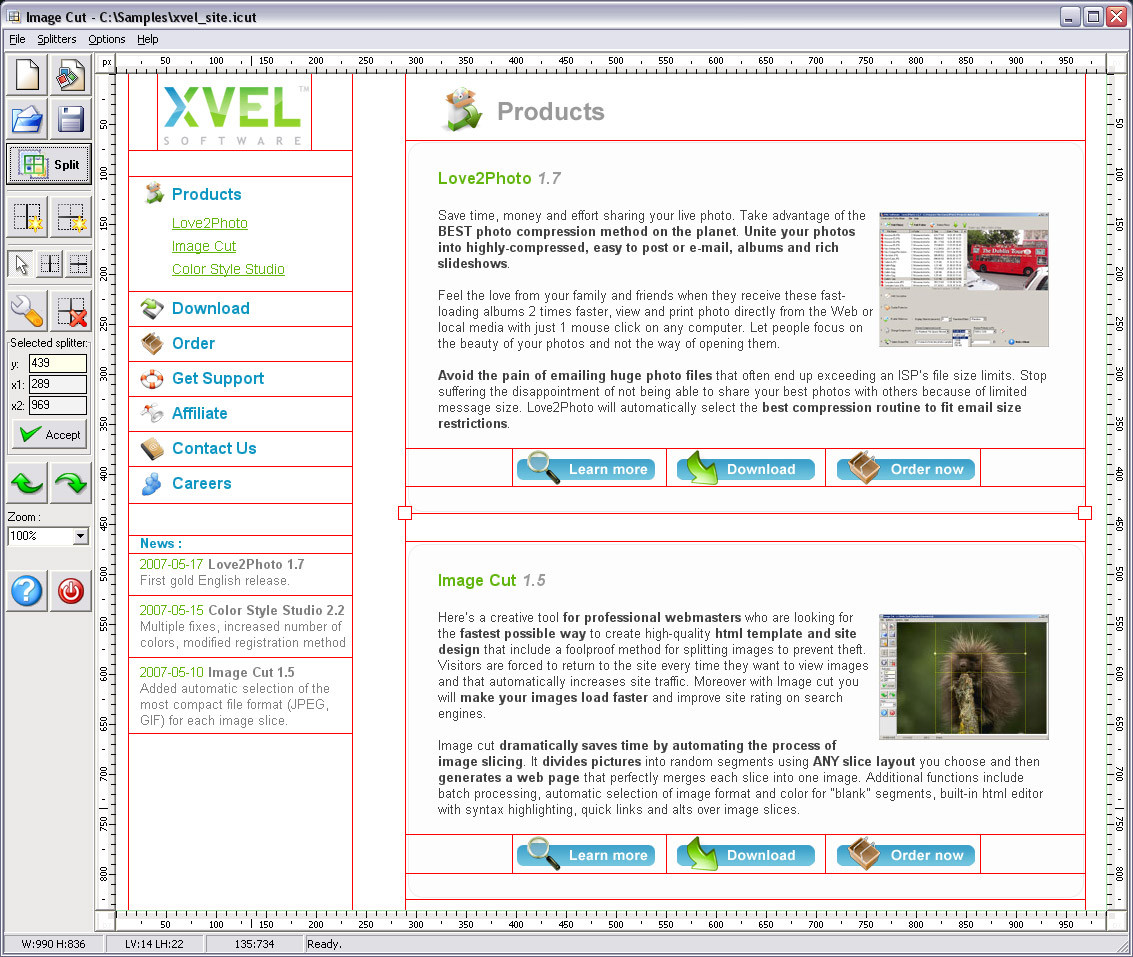Click the Contact Us book icon

tap(152, 449)
